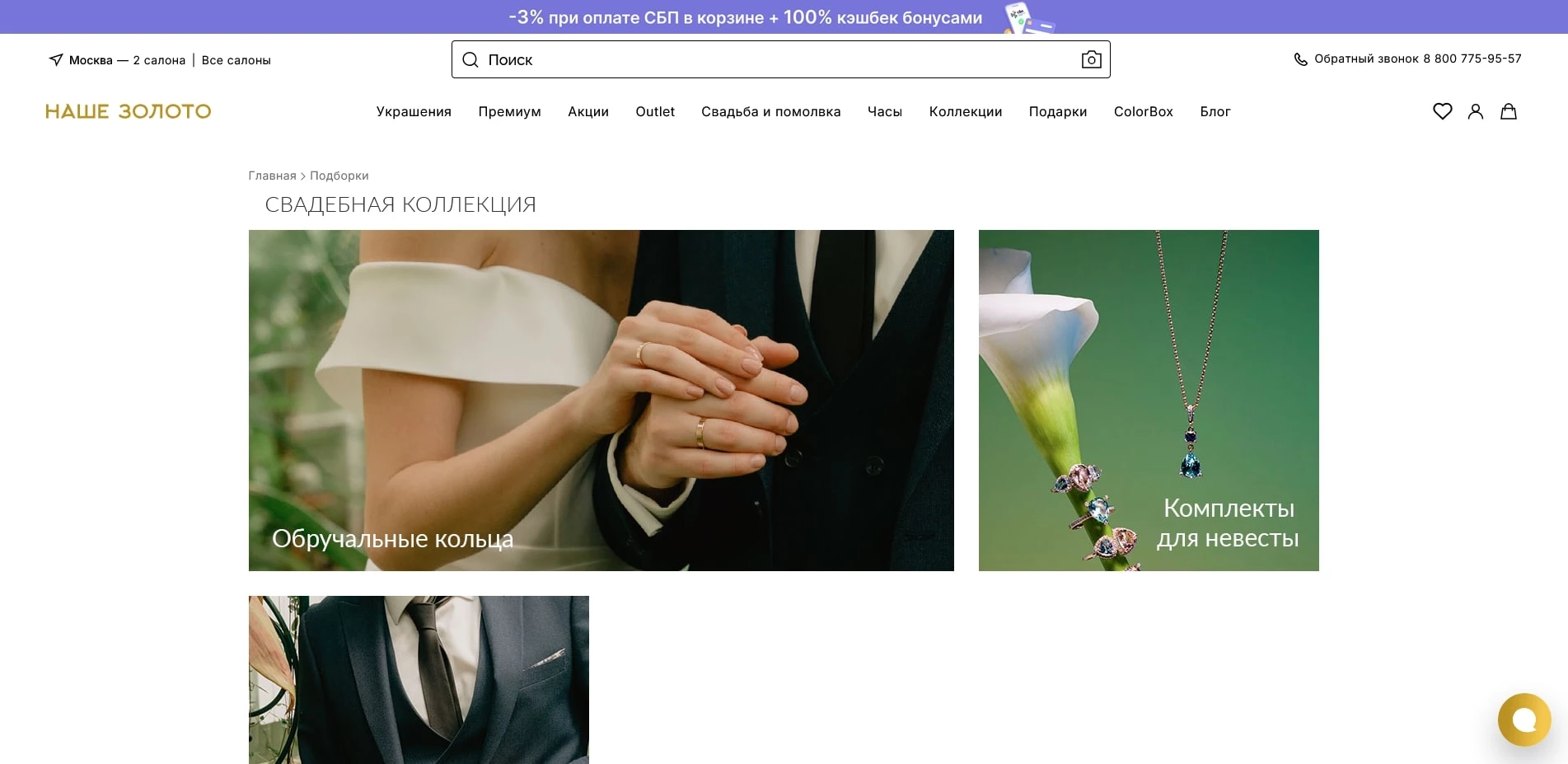
Task: Open the yellow chat support bubble
Action: click(1524, 719)
